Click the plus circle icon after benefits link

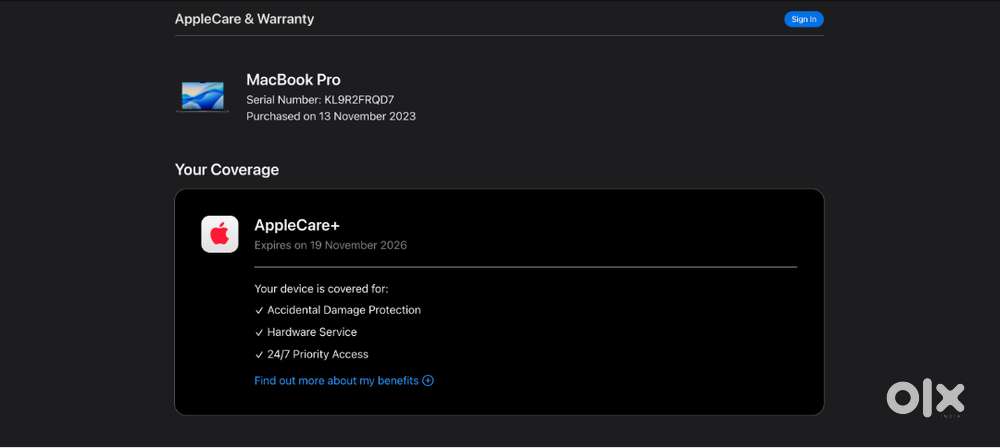click(428, 381)
